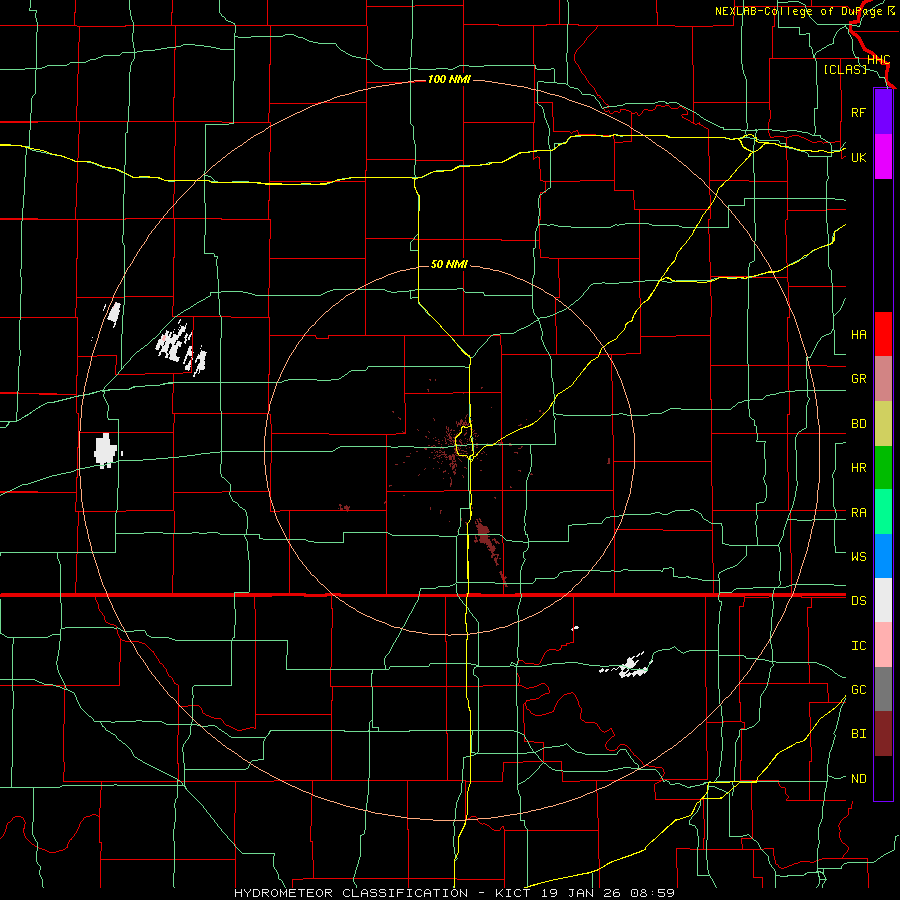Click the HYDROMETEOR CLASSIFICATION title text
This screenshot has width=900, height=900.
point(351,893)
